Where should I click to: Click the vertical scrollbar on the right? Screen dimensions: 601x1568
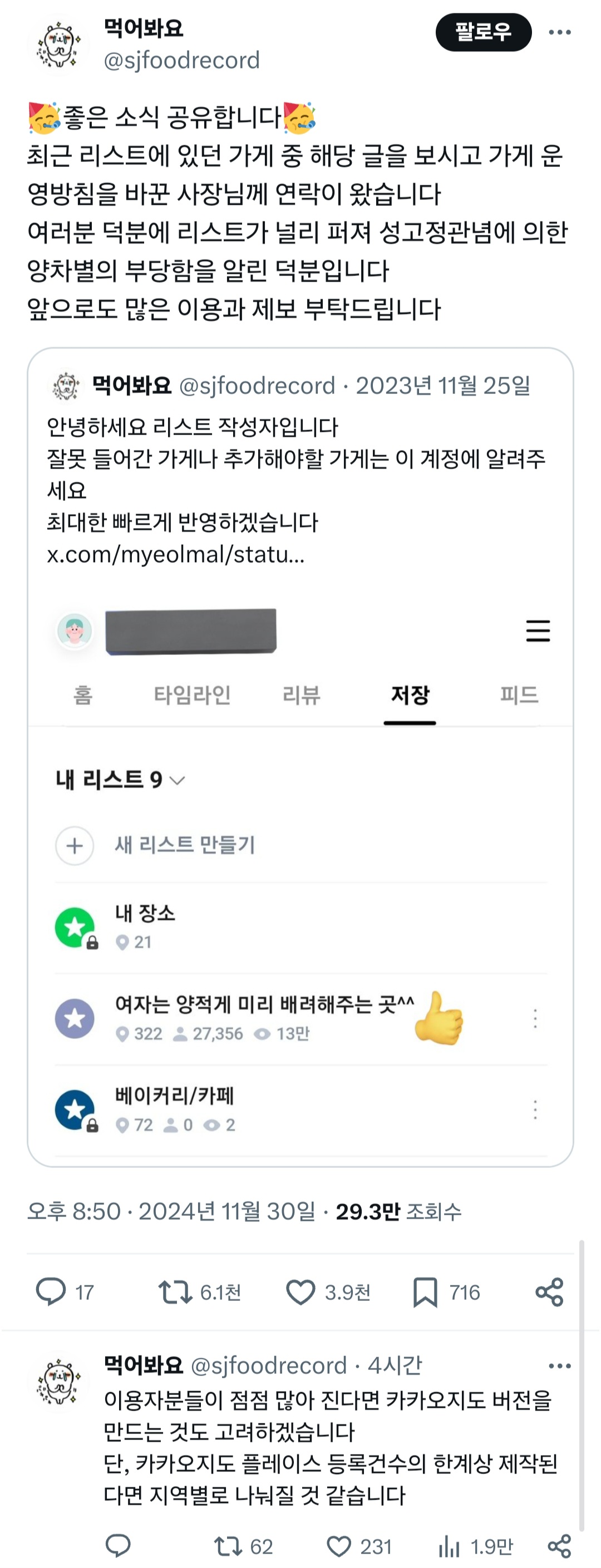[582, 1382]
